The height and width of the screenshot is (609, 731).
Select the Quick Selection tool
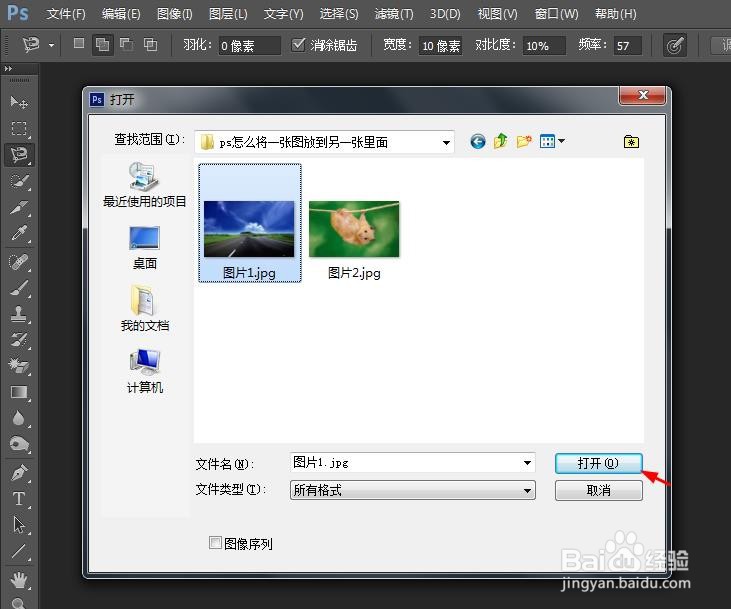[x=19, y=181]
